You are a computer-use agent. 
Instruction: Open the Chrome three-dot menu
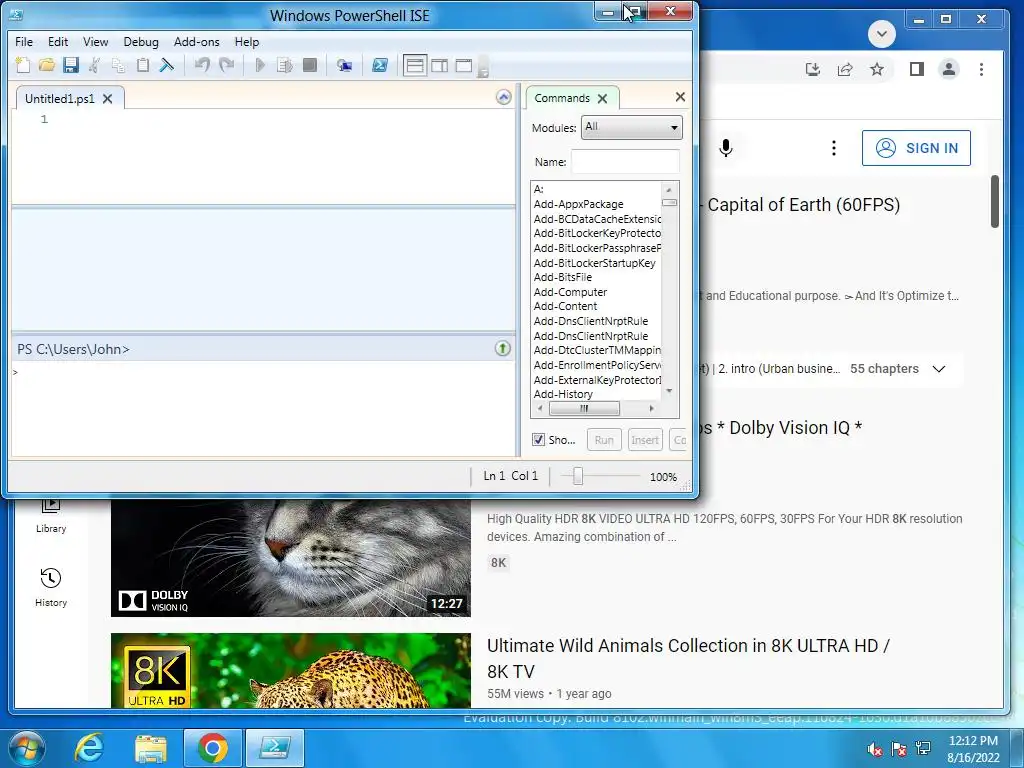pos(981,69)
